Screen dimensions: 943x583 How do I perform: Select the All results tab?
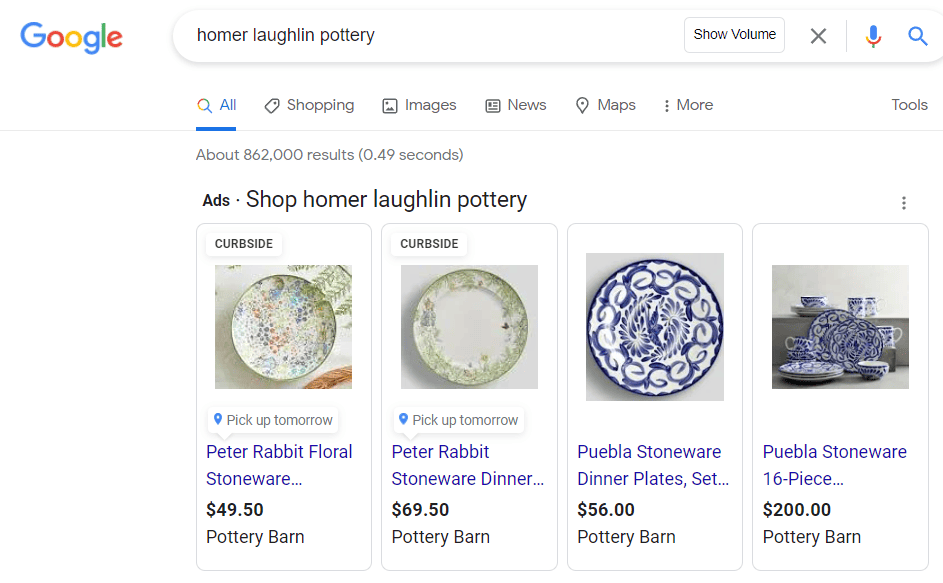(x=216, y=104)
